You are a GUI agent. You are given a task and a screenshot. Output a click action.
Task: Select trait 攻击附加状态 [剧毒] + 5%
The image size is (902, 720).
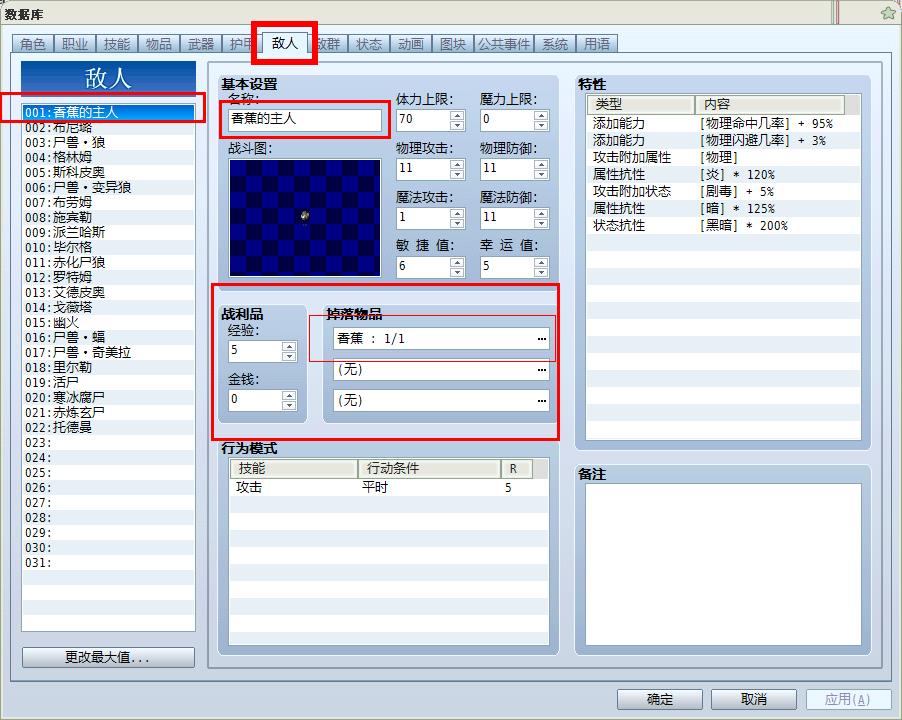pos(723,191)
